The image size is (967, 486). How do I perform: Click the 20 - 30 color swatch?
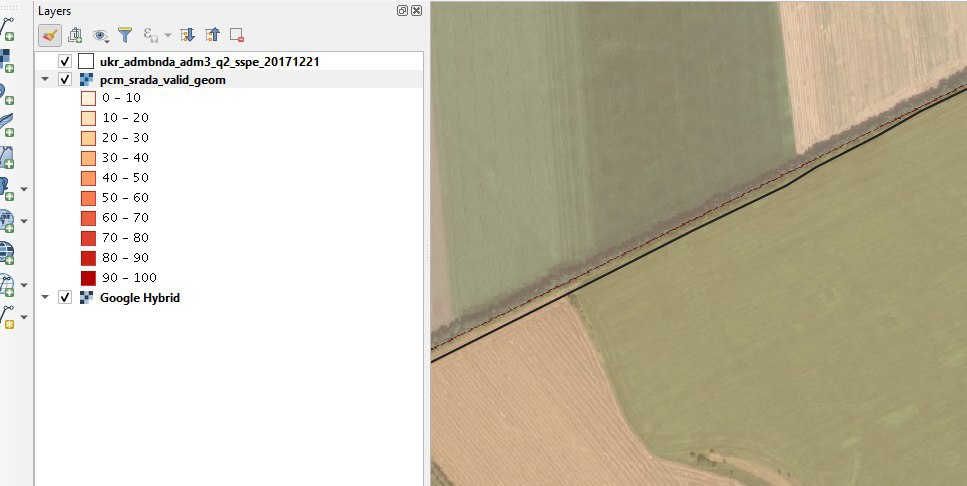pos(88,138)
